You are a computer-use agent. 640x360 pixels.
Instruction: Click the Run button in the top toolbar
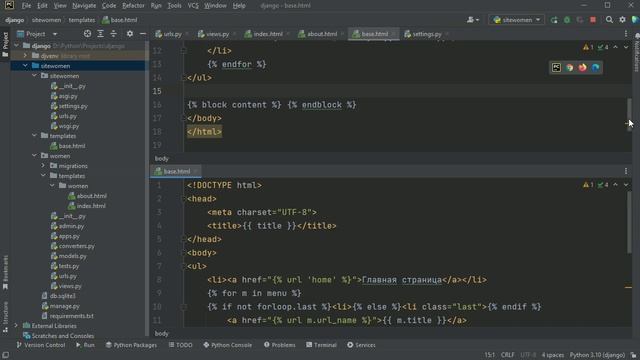point(554,20)
